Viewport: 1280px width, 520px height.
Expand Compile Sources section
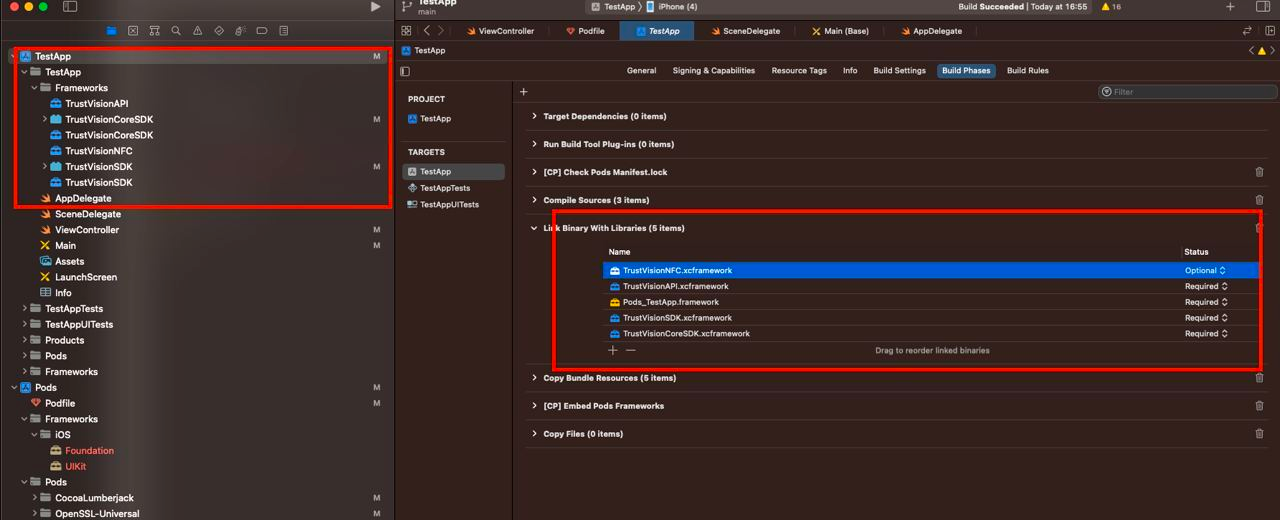(535, 200)
